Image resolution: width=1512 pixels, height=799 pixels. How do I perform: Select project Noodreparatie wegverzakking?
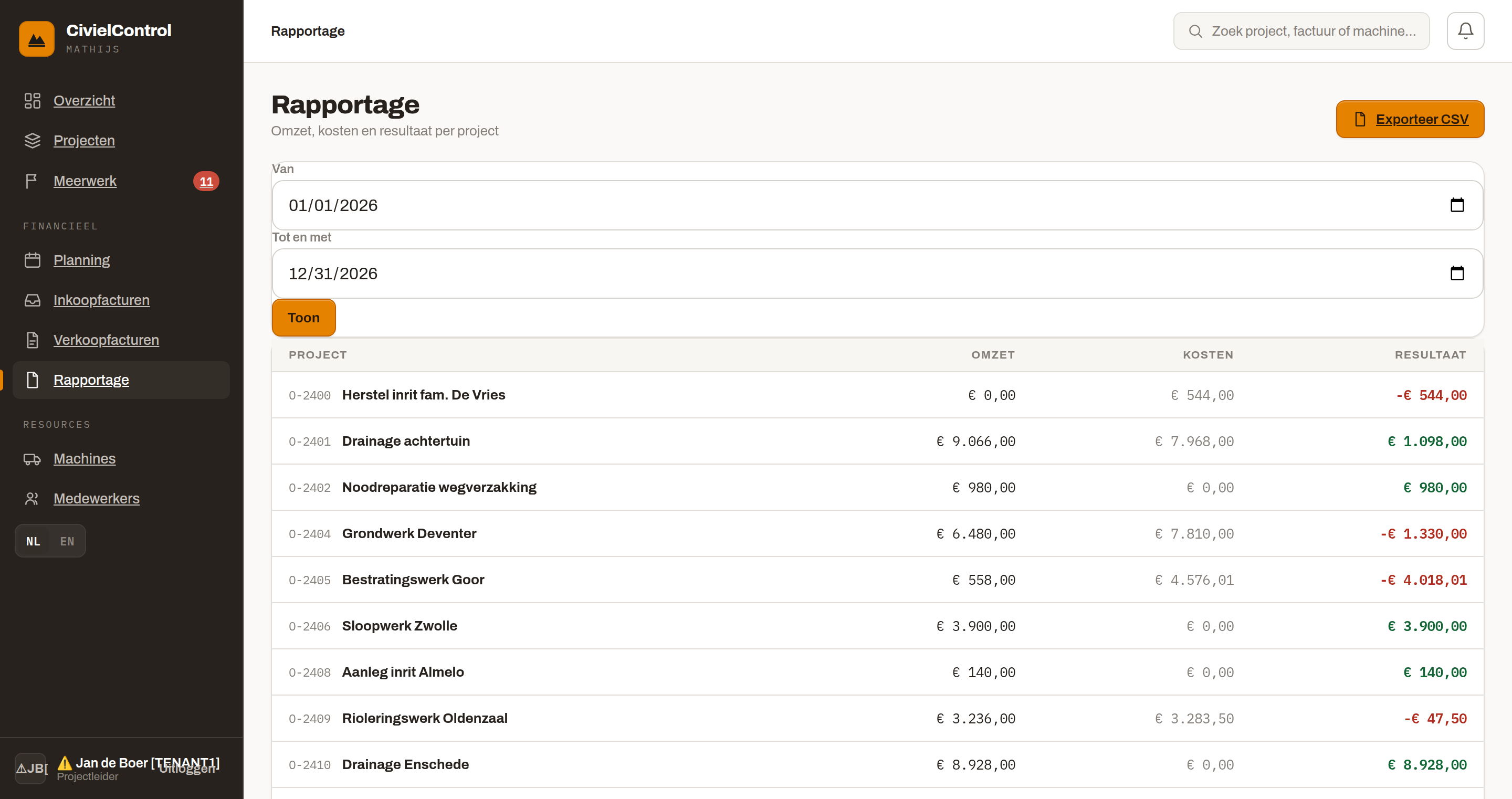(439, 487)
